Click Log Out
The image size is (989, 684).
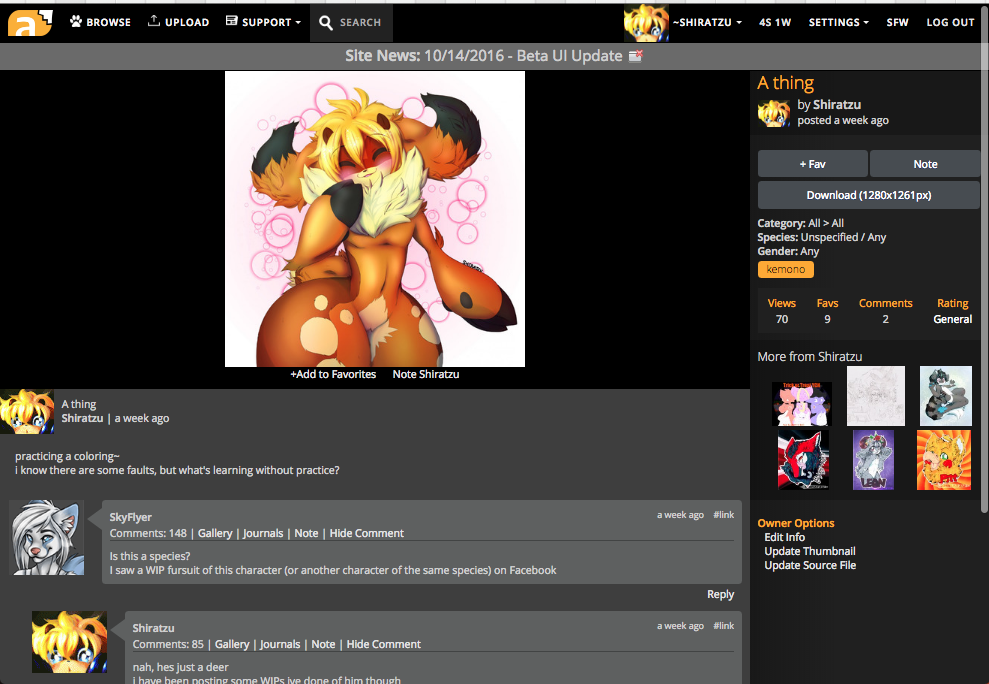pos(950,22)
